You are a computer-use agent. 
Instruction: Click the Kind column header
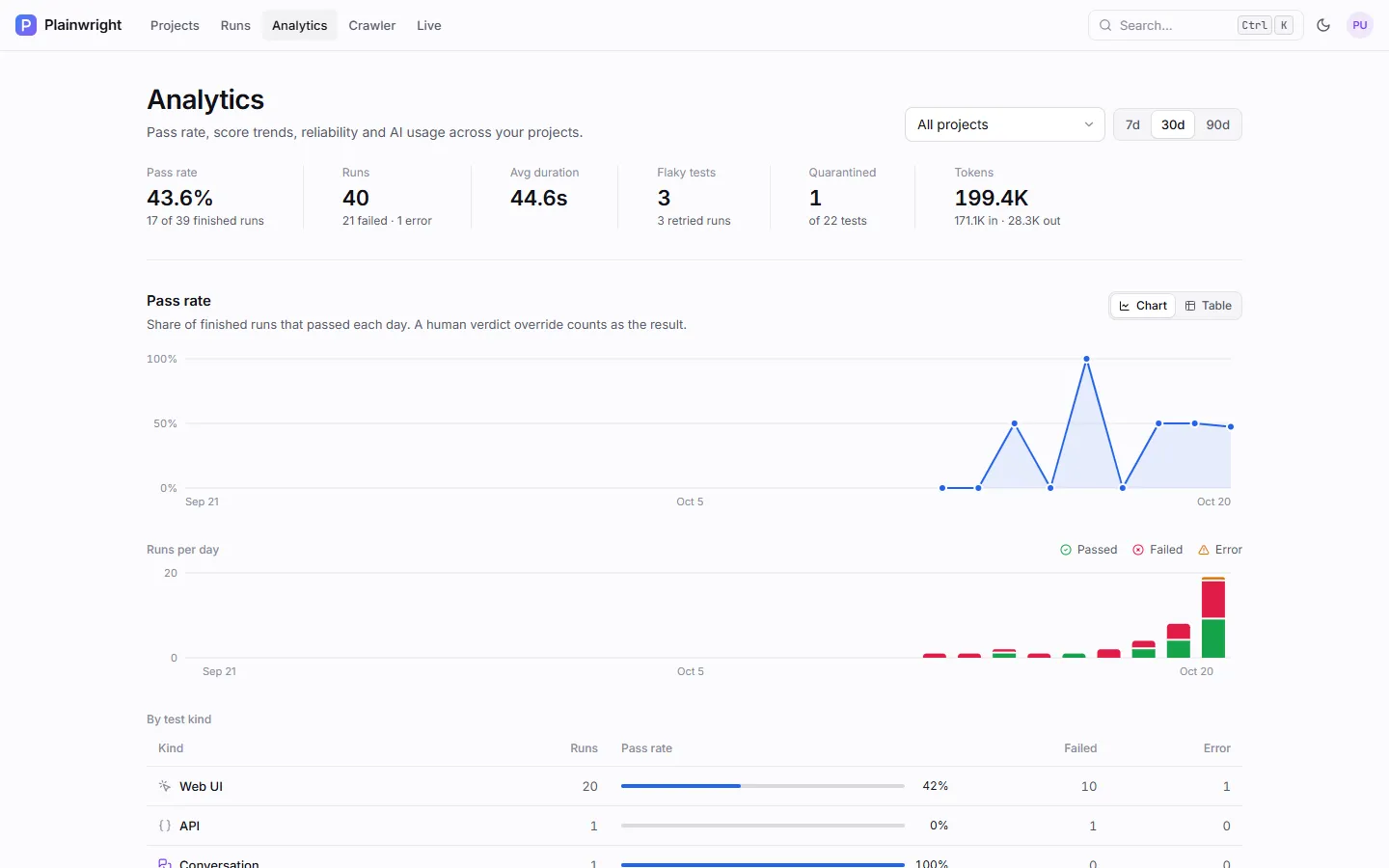171,748
